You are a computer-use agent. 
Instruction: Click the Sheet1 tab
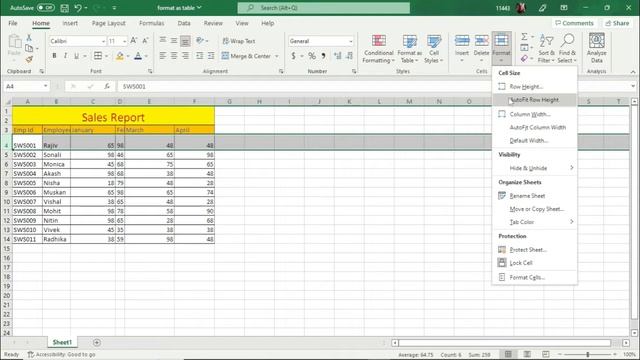coord(62,342)
